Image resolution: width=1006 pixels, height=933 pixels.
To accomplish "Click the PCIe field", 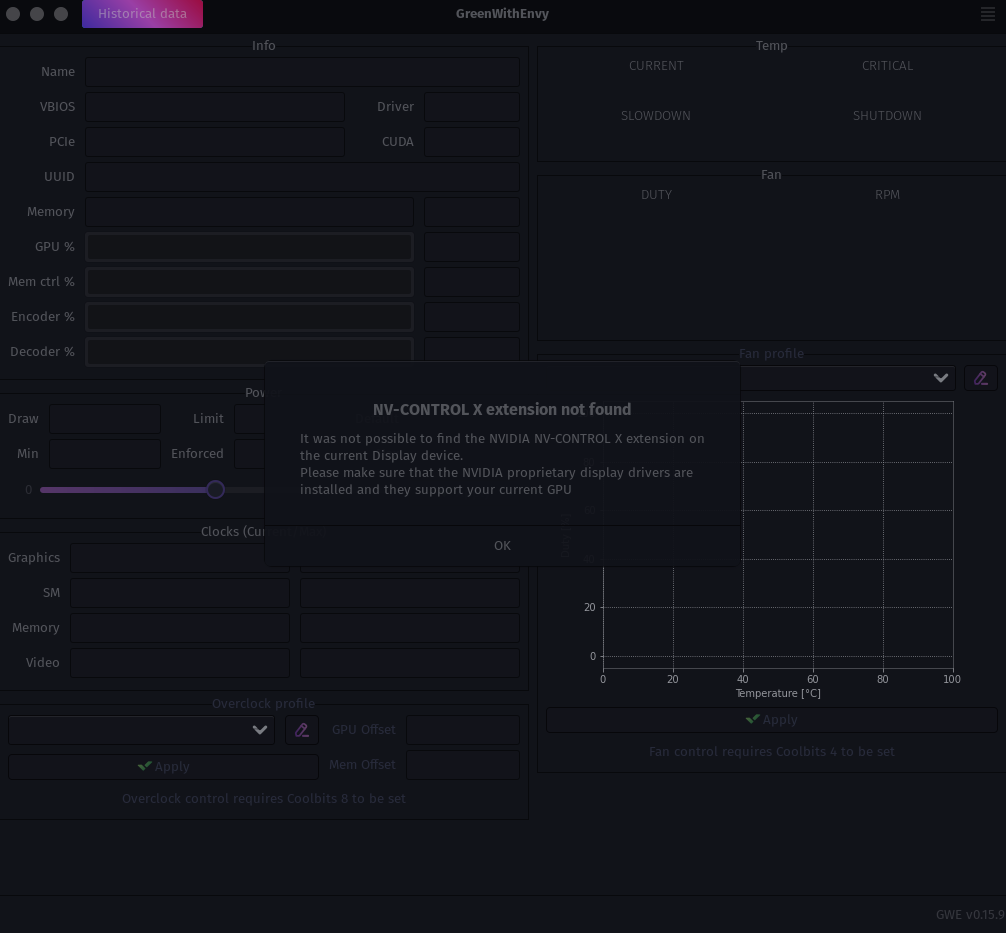I will (x=215, y=142).
